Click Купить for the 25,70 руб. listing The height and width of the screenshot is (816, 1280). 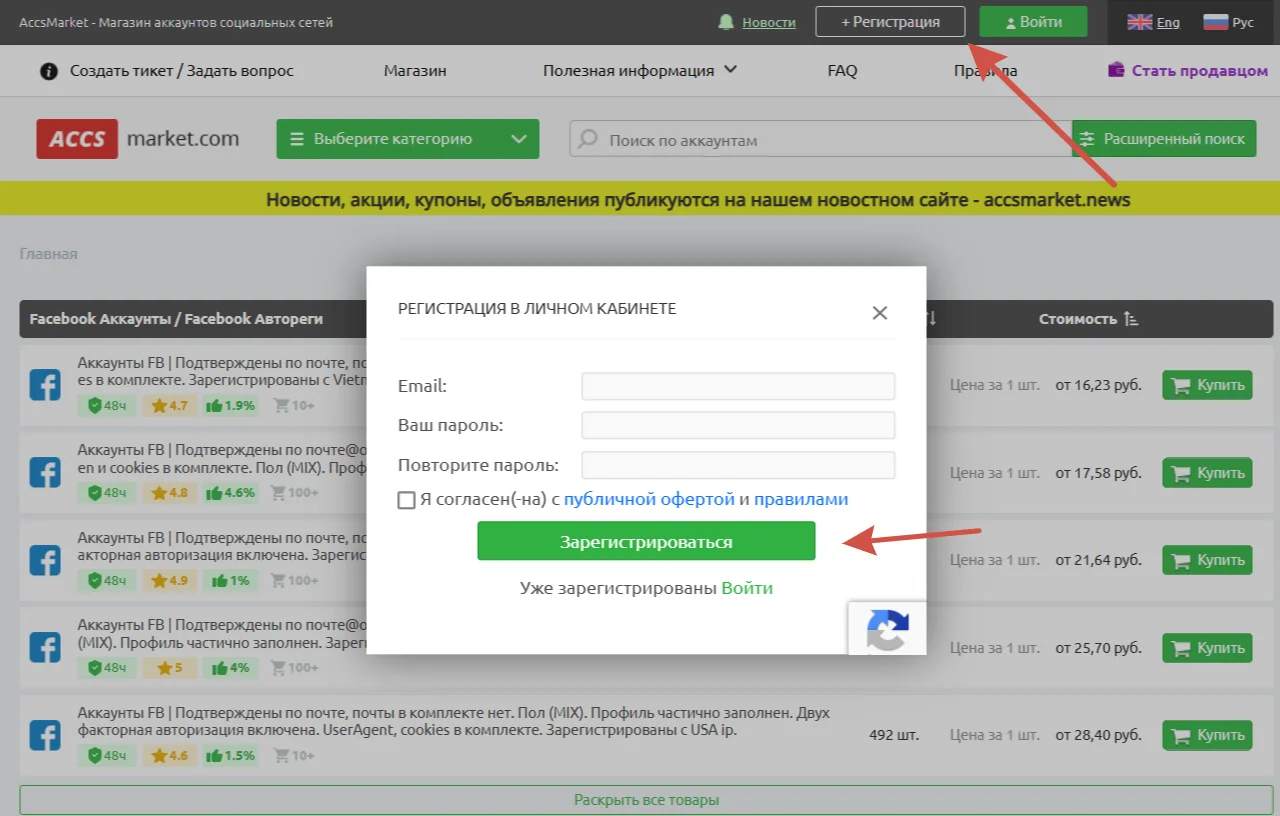tap(1207, 648)
